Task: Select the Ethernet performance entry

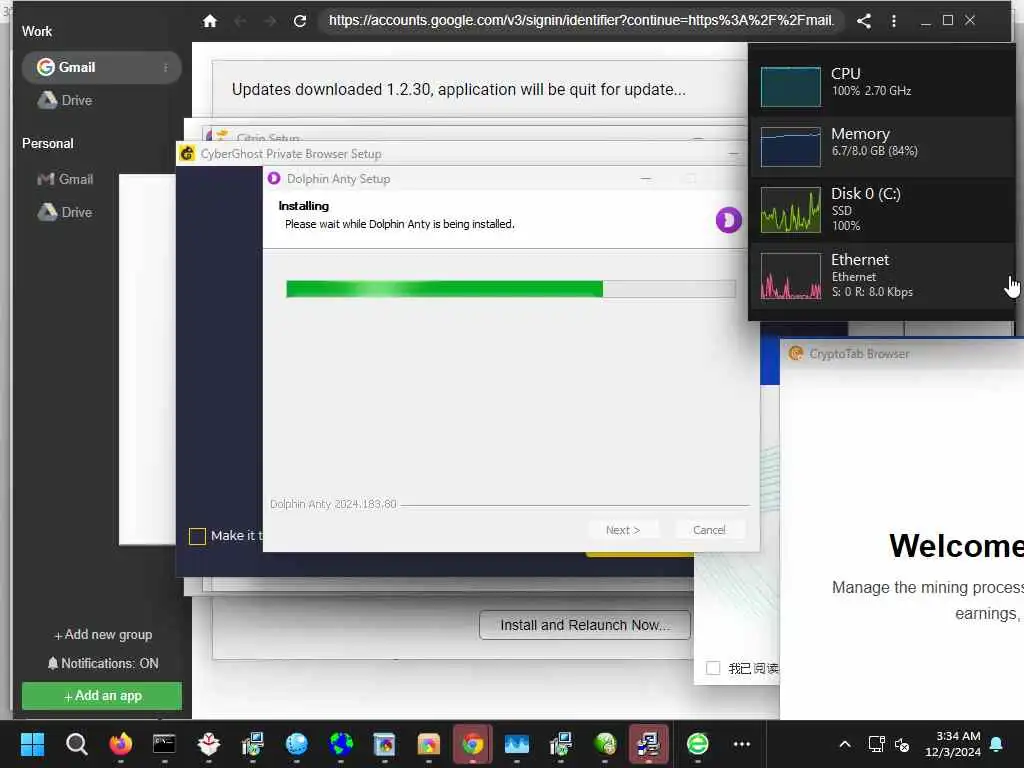Action: 882,276
